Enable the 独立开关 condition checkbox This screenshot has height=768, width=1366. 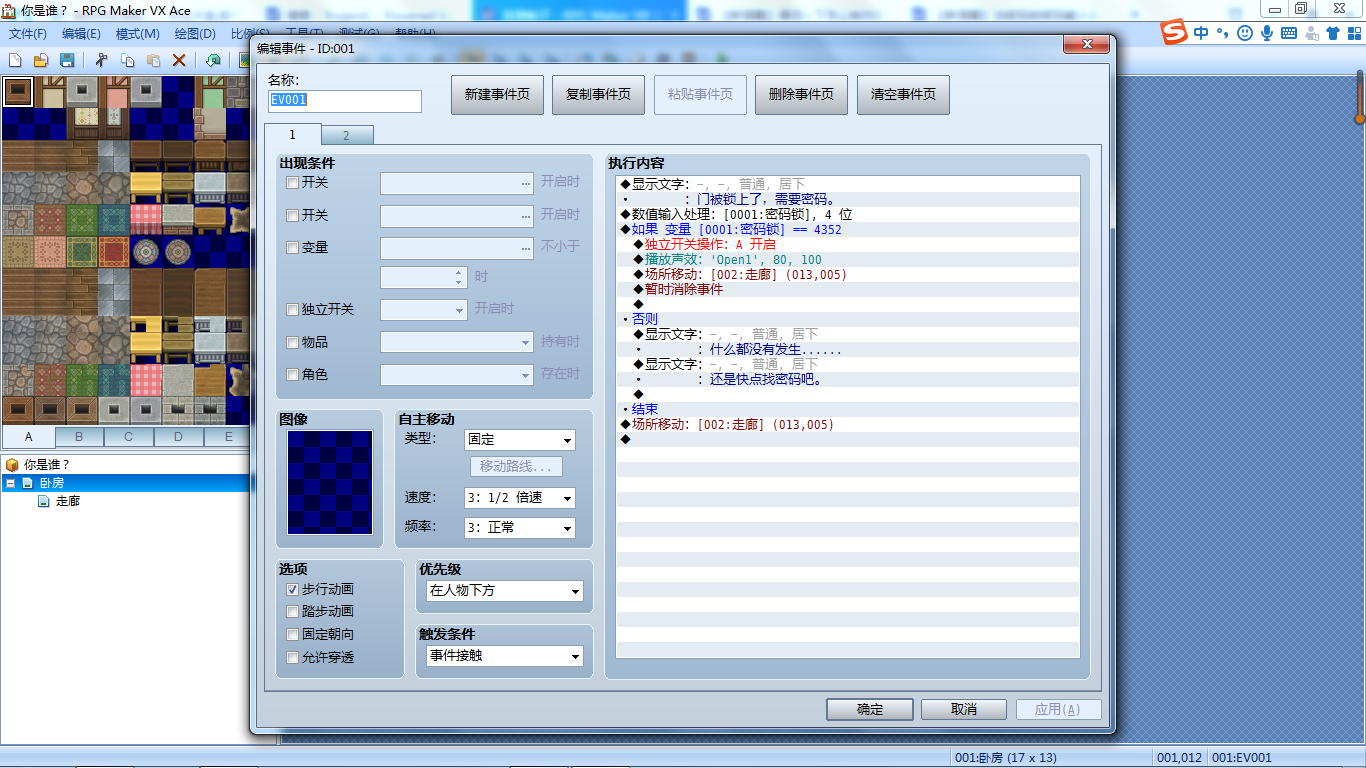click(x=292, y=310)
